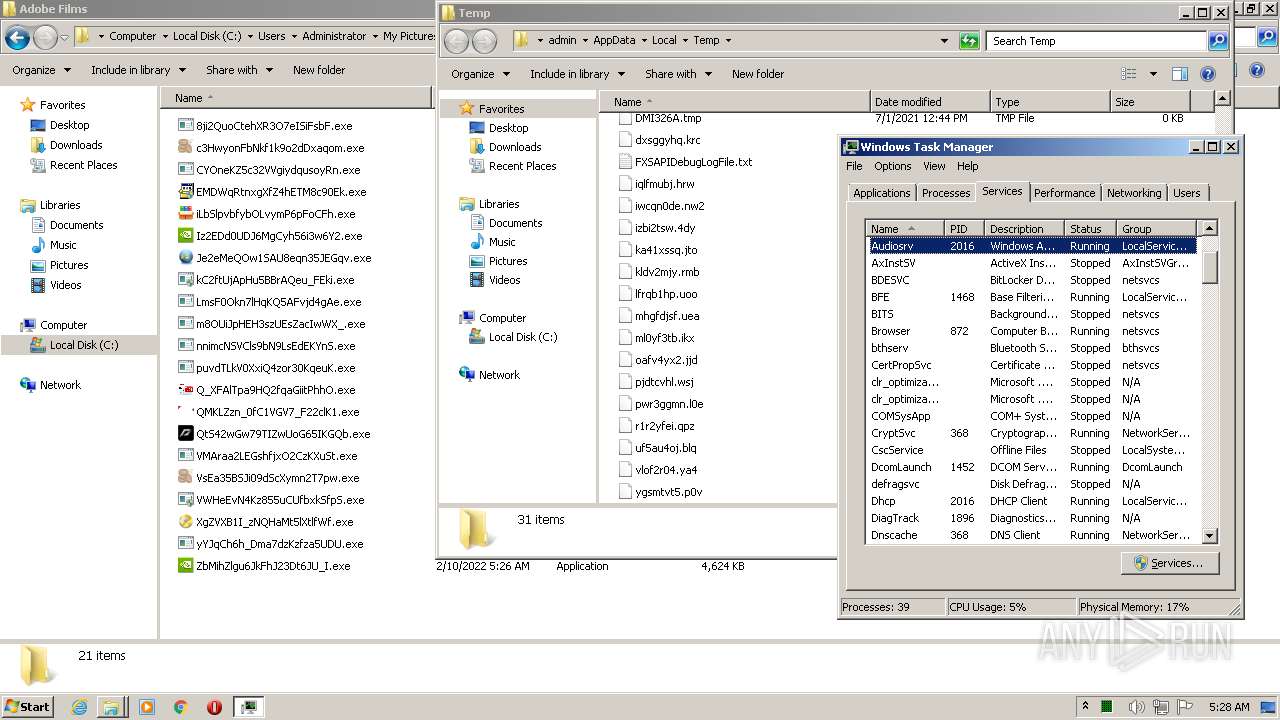Image resolution: width=1280 pixels, height=720 pixels.
Task: Open Share with dropdown in Temp window
Action: click(678, 74)
